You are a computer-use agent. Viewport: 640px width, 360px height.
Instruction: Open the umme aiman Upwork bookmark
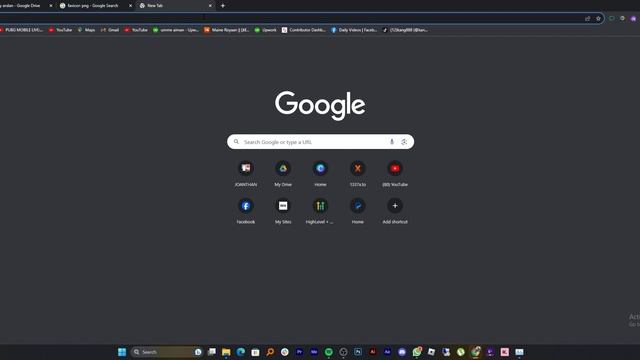point(176,30)
